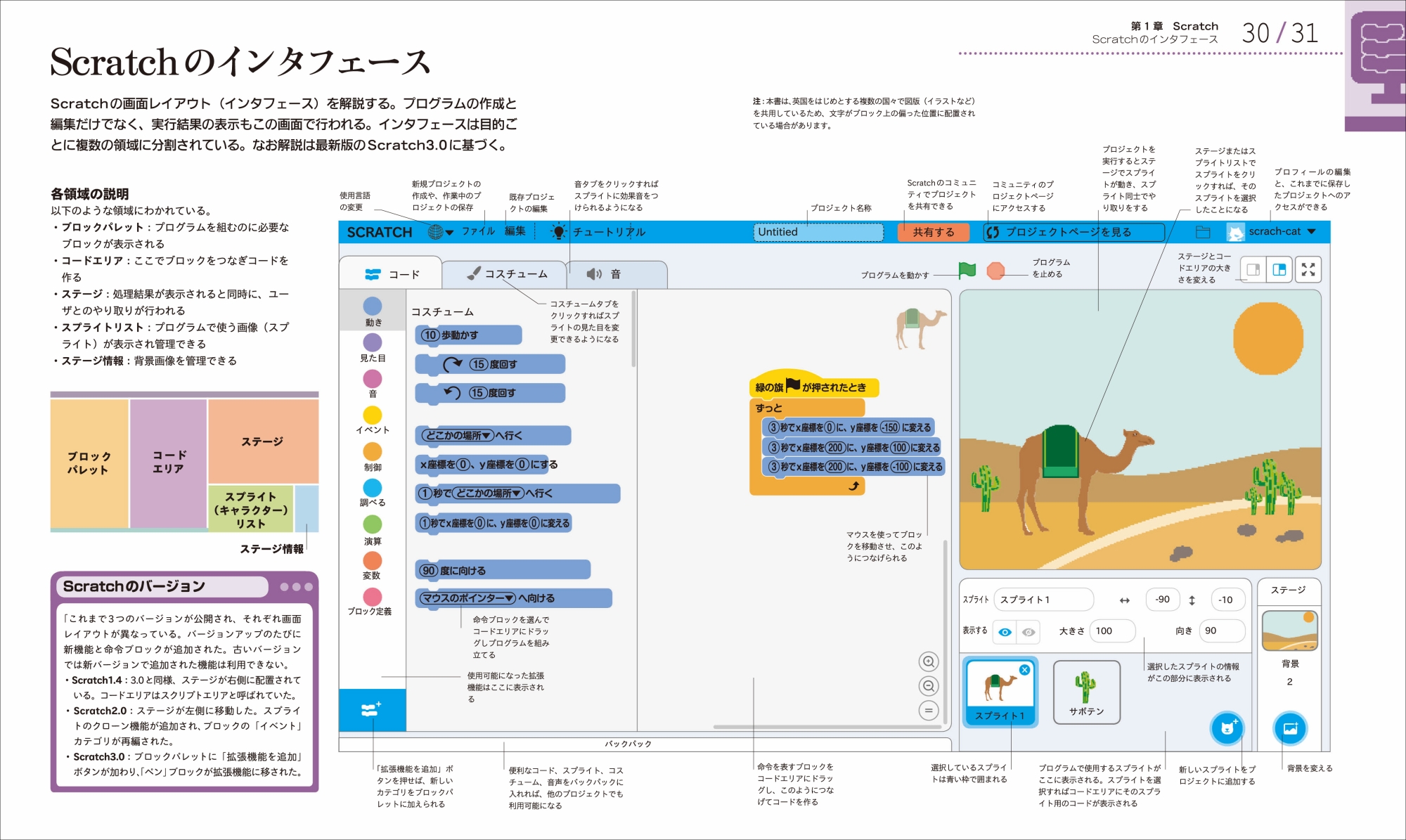Click the 緑の旗が押されたとき hat block

pyautogui.click(x=814, y=385)
